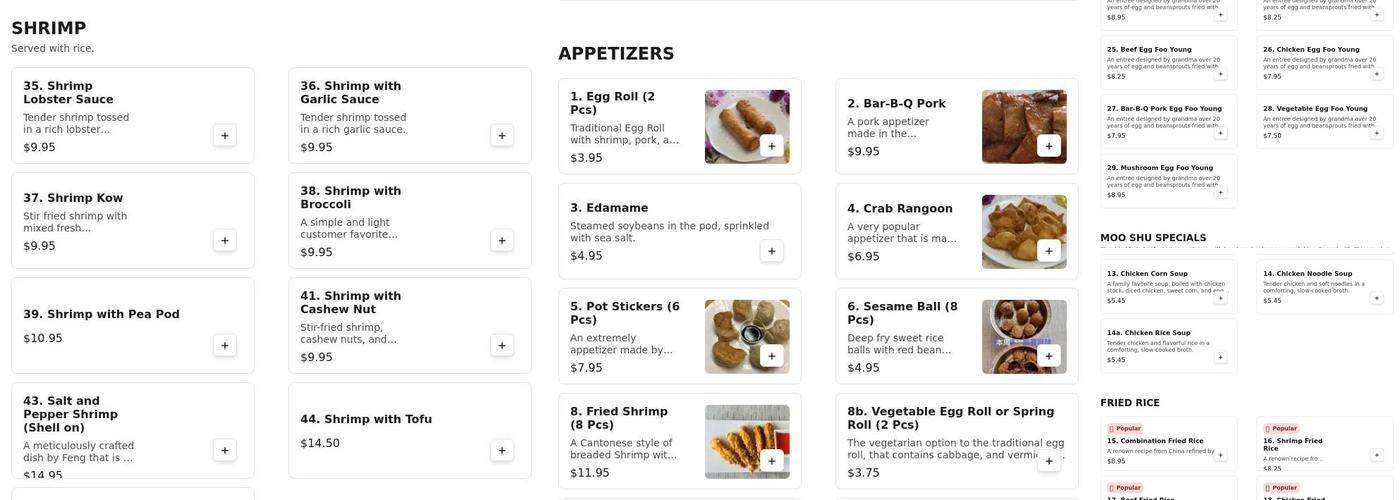Add Chicken Corn Soup to cart

click(x=1220, y=298)
